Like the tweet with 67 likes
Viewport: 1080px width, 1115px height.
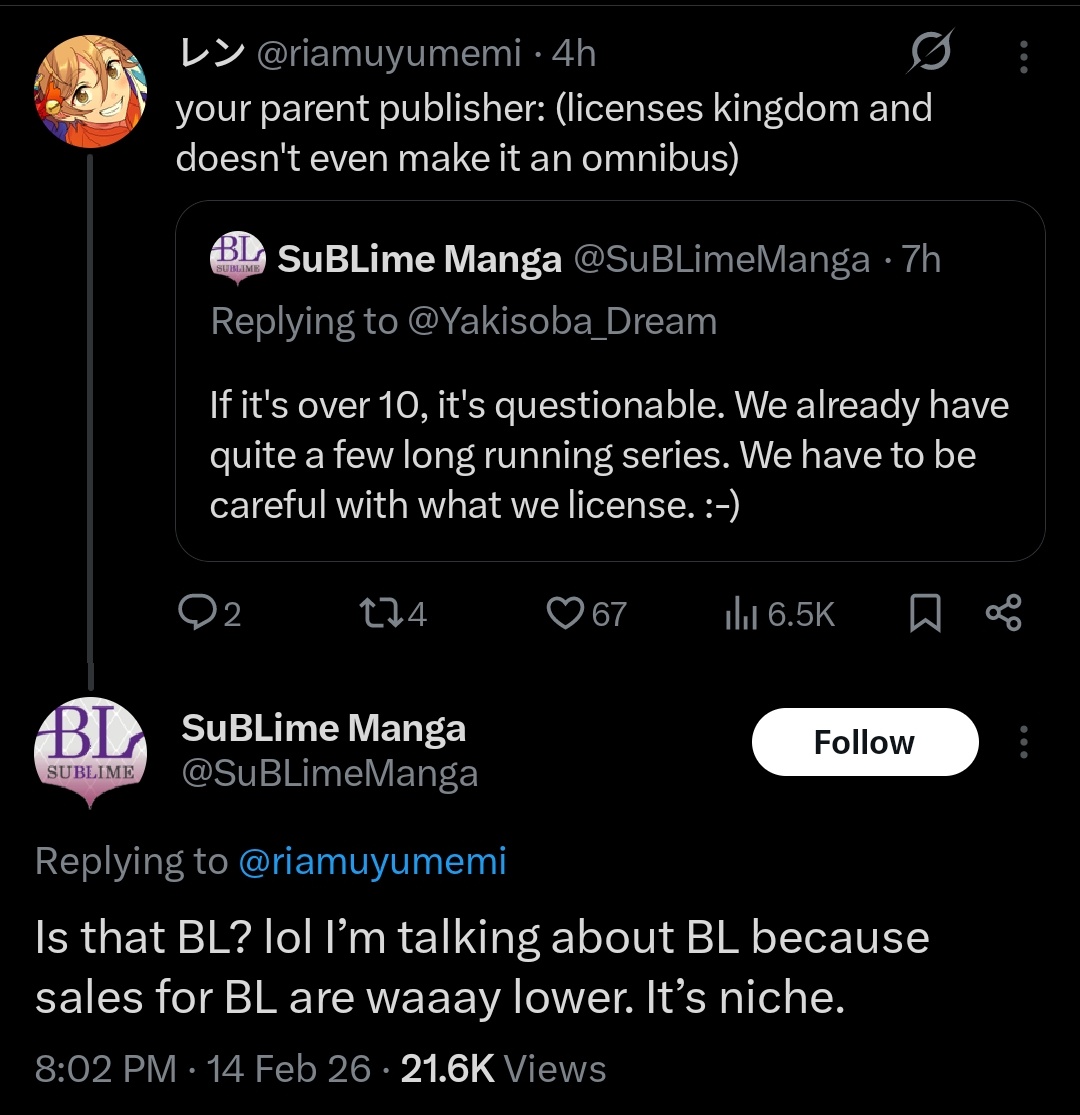click(x=566, y=612)
